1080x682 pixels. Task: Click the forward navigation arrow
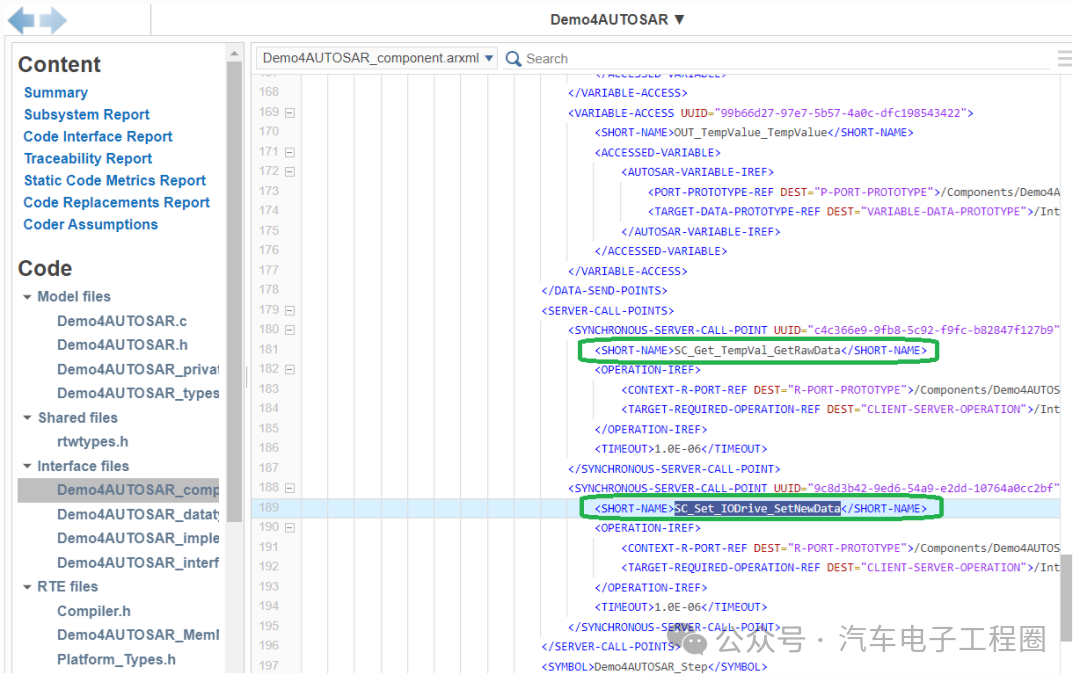[53, 20]
